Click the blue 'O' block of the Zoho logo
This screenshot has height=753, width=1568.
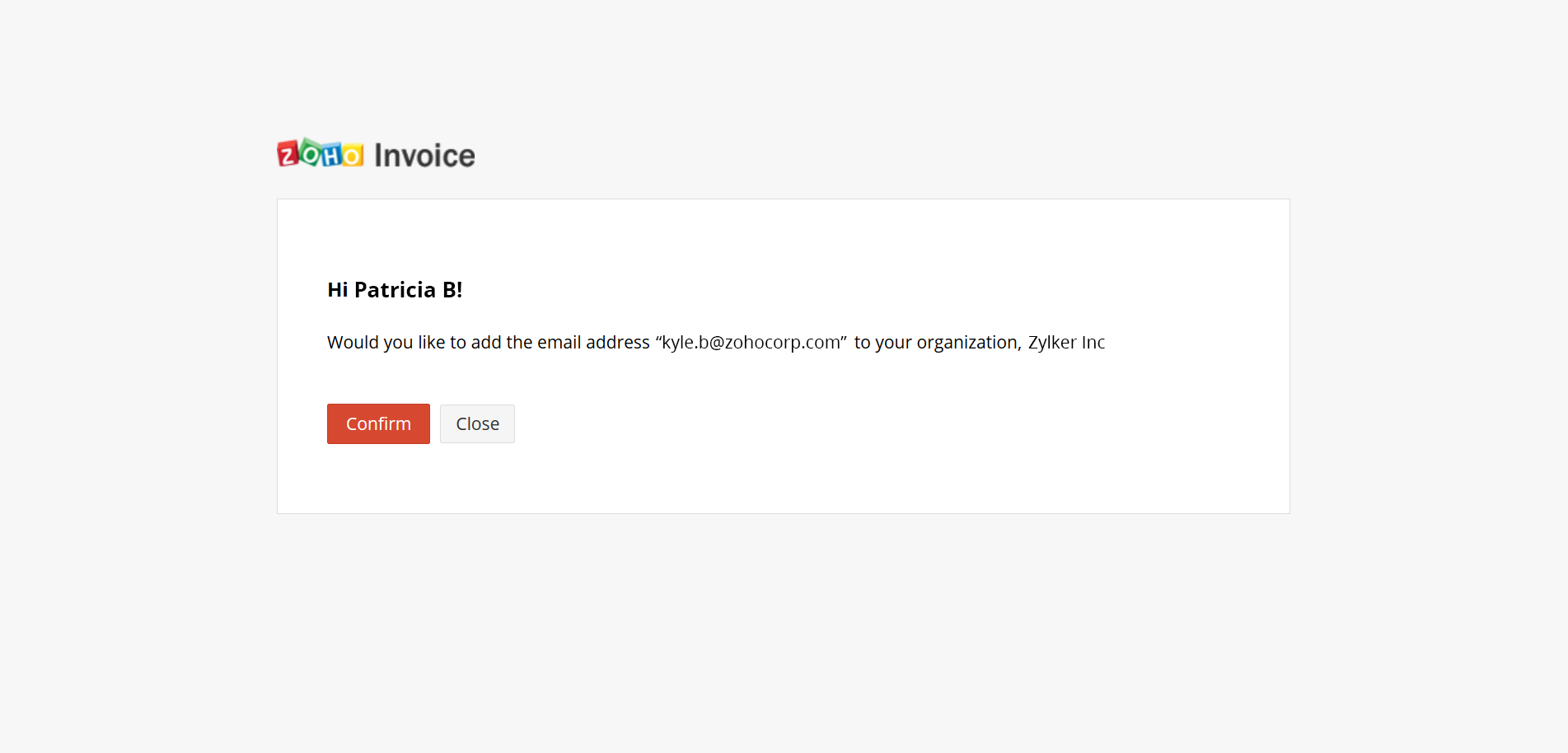coord(352,154)
